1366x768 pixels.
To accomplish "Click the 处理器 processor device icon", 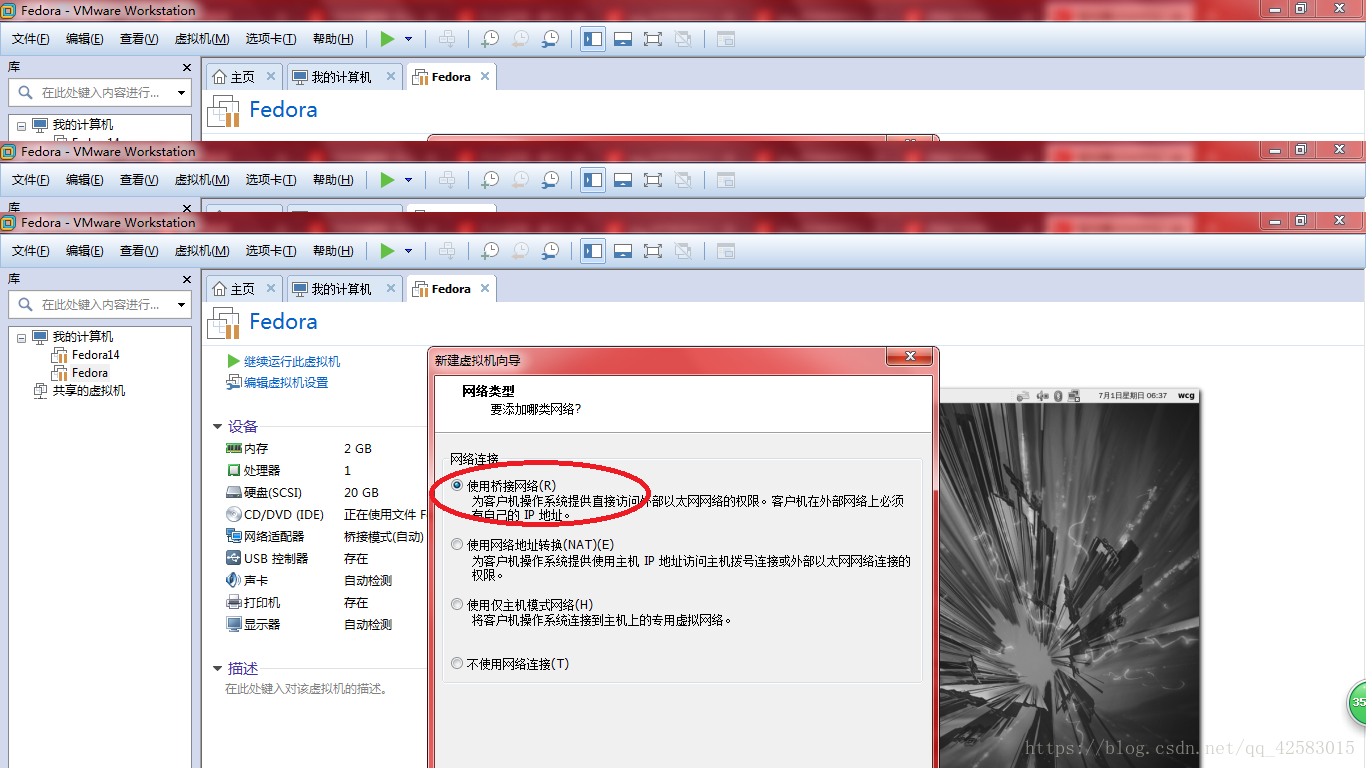I will pos(234,470).
